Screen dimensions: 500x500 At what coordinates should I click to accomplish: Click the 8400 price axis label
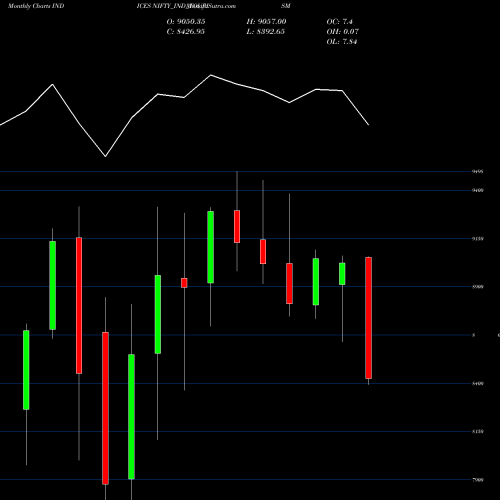[477, 383]
